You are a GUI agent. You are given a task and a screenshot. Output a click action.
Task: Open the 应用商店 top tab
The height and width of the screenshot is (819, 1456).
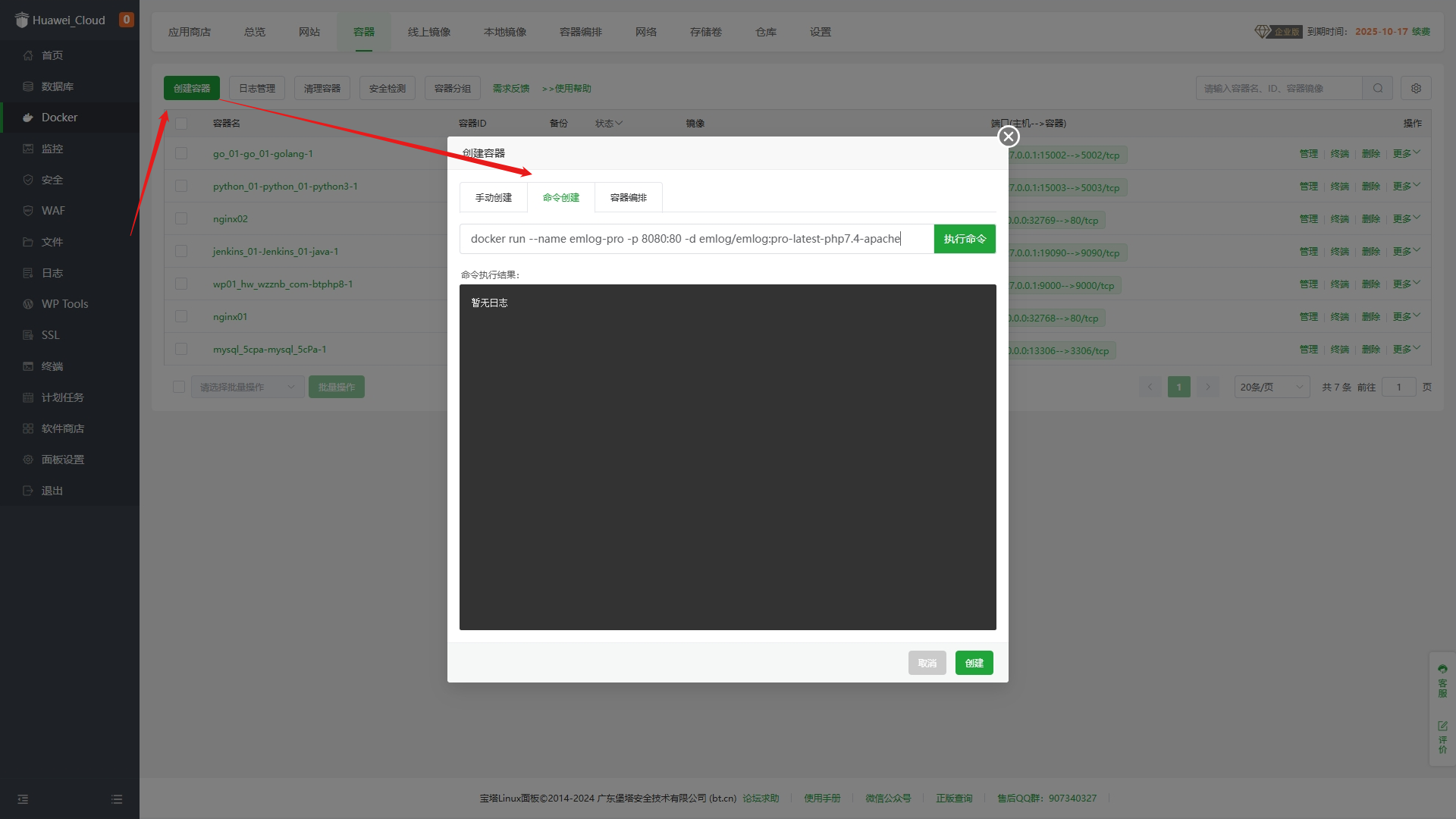[x=190, y=32]
